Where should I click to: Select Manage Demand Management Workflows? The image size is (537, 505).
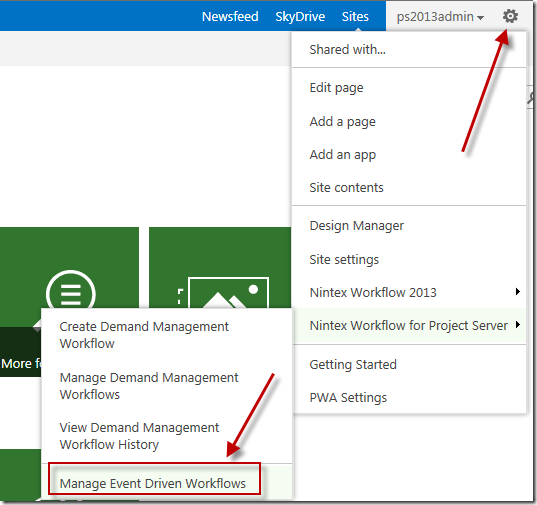(x=166, y=386)
